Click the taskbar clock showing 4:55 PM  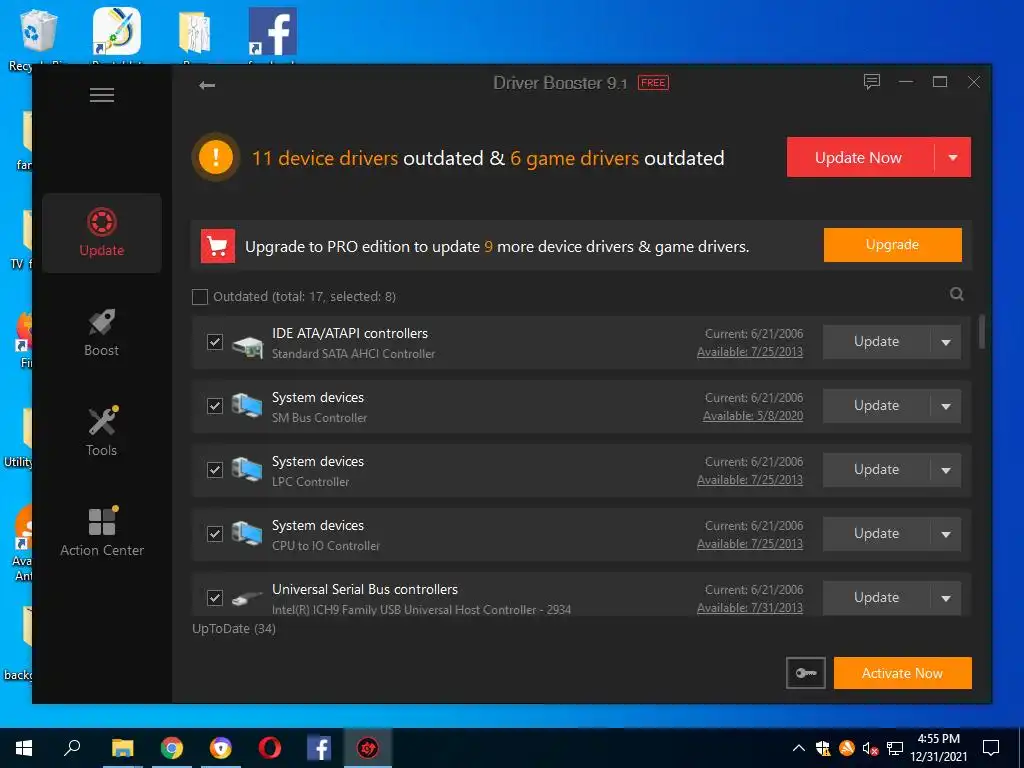pos(938,748)
